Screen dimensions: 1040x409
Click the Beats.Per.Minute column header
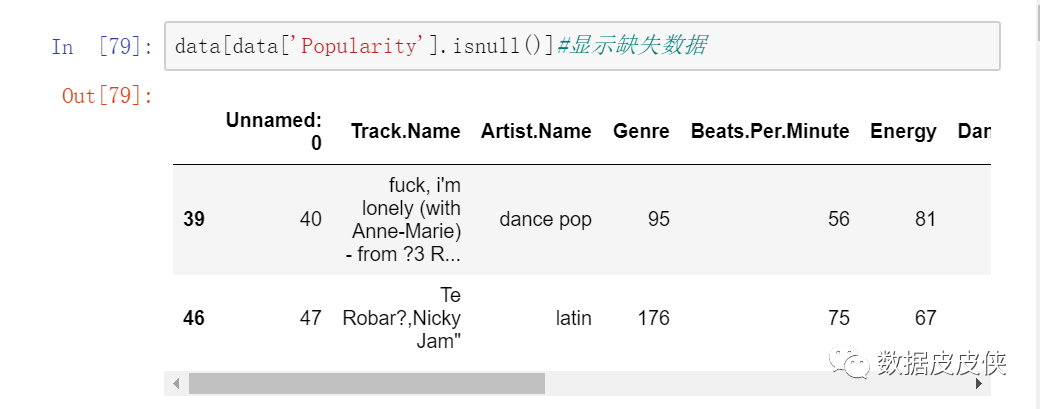point(770,131)
